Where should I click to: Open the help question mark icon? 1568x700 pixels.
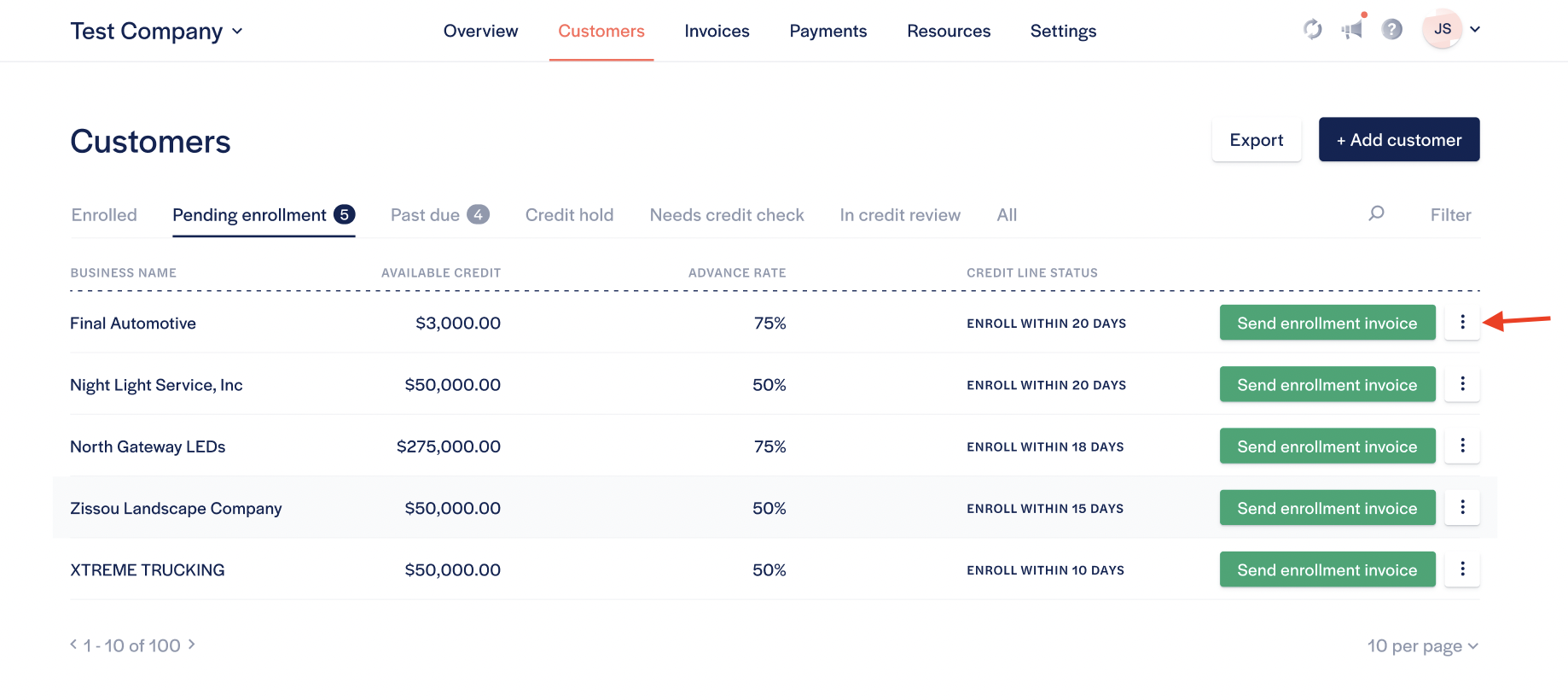tap(1391, 30)
